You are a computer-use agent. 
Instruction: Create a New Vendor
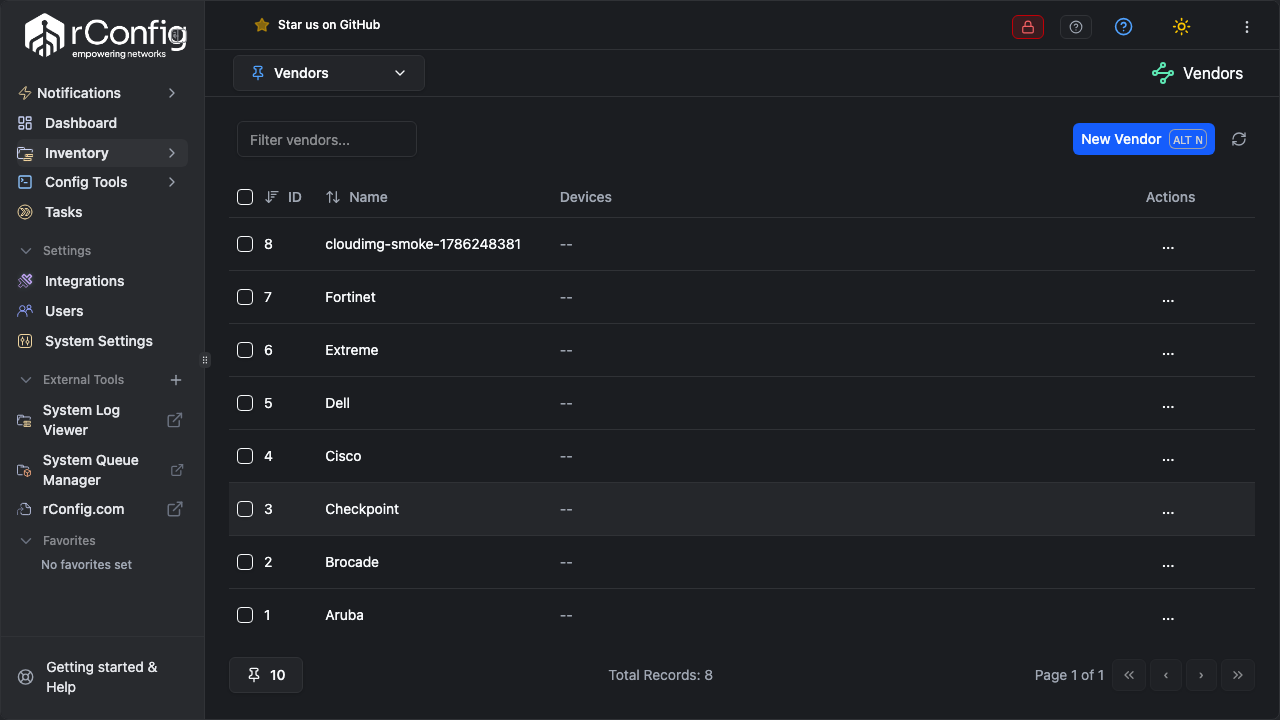pyautogui.click(x=1144, y=139)
